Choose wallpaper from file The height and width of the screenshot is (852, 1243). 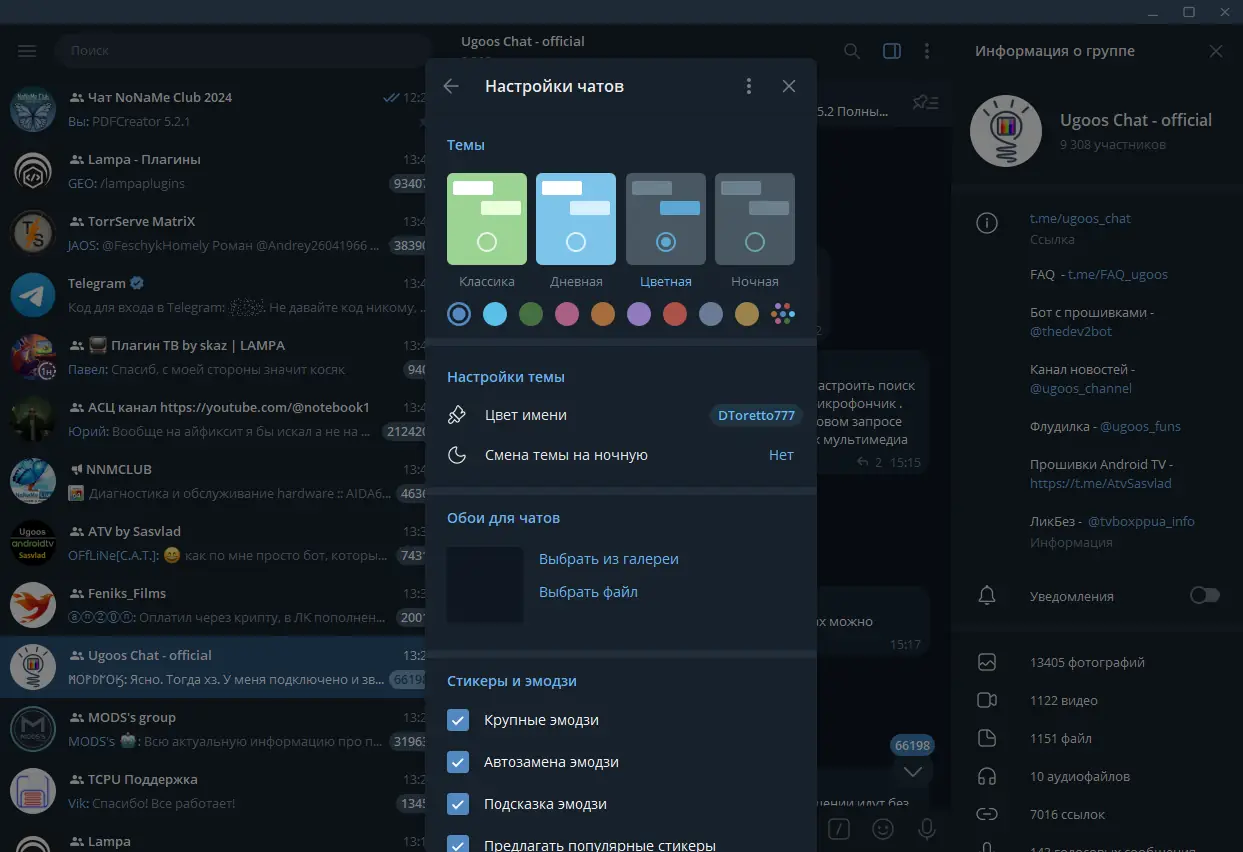tap(588, 592)
